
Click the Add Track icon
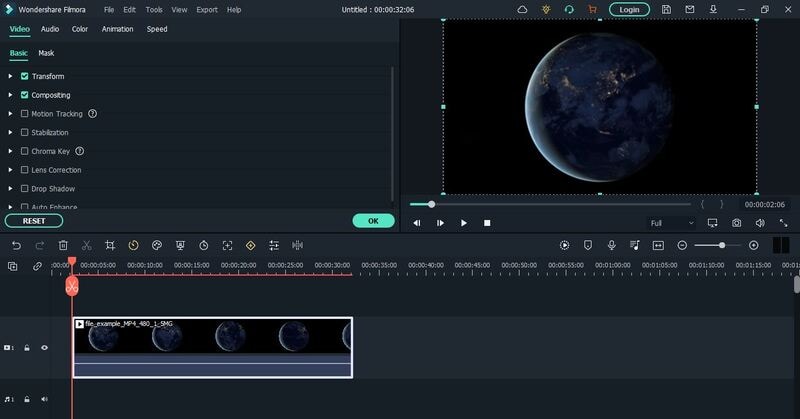click(13, 266)
